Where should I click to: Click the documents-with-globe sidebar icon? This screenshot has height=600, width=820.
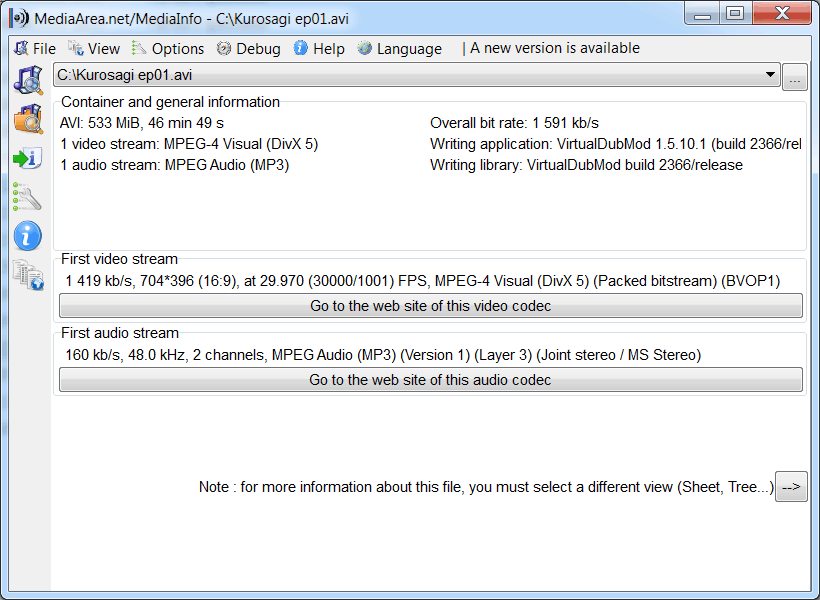pos(28,275)
